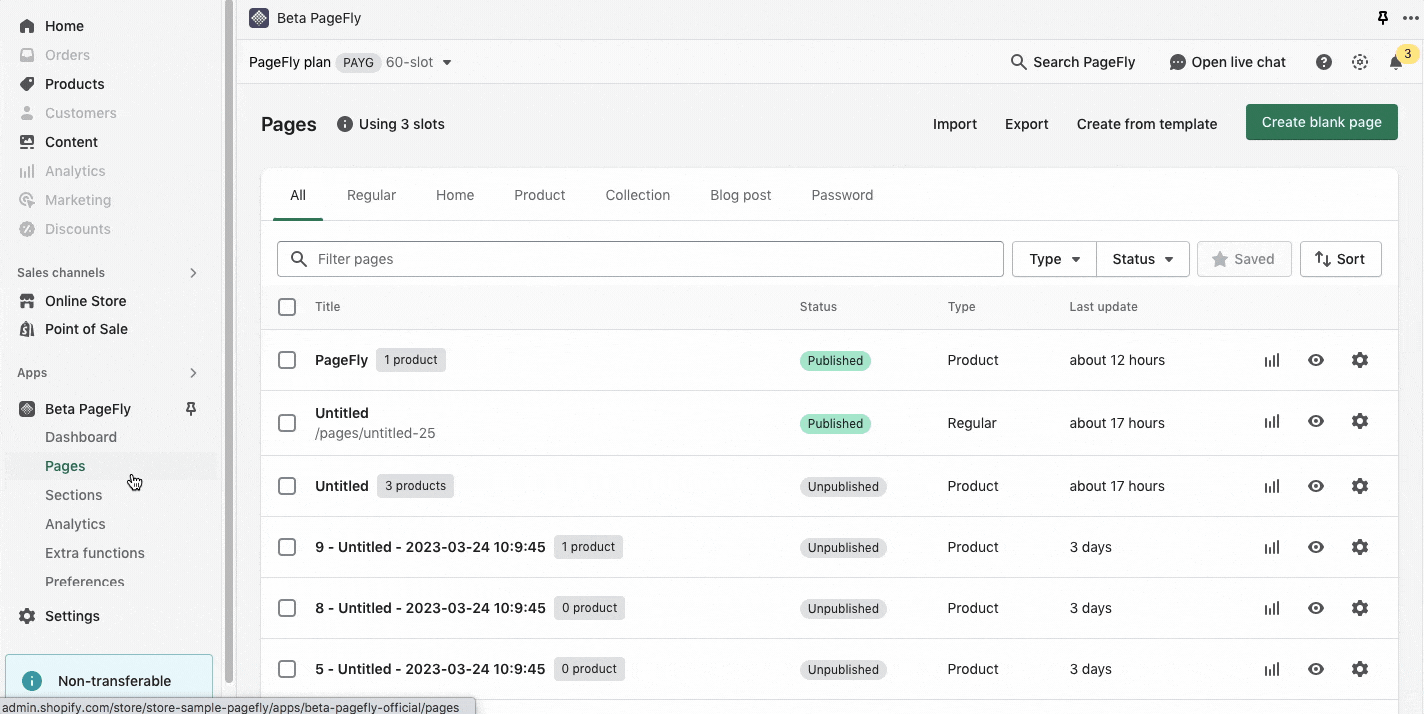The width and height of the screenshot is (1424, 714).
Task: Open the Type filter dropdown
Action: (1054, 259)
